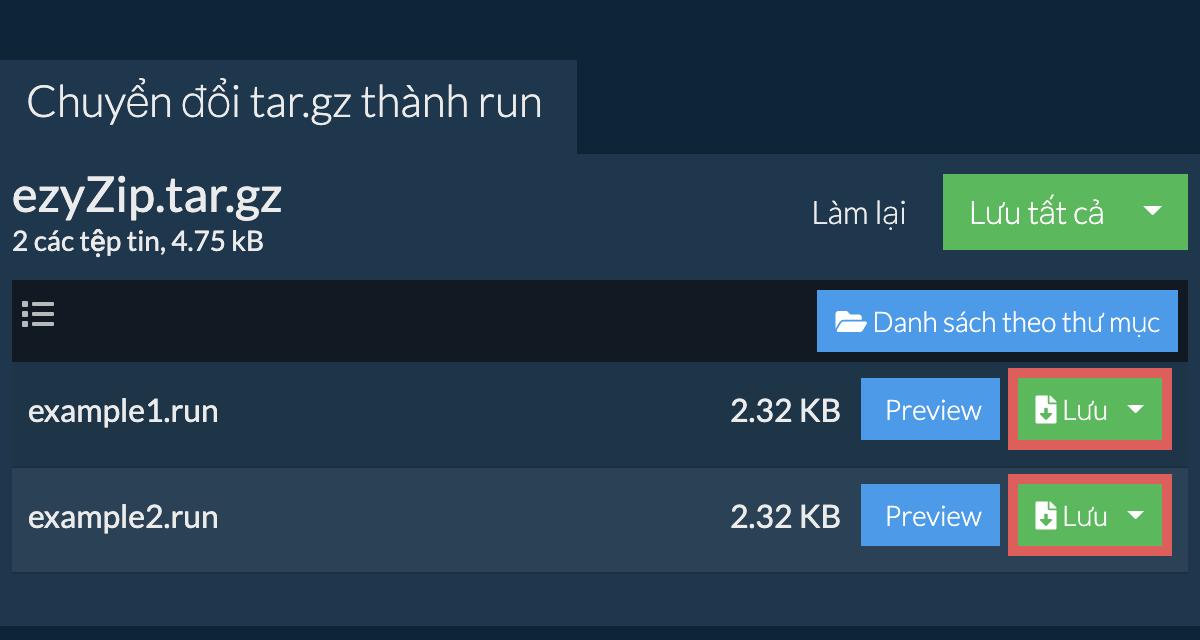The image size is (1200, 640).
Task: Click the 2.32 KB size of example1.run
Action: pos(785,411)
